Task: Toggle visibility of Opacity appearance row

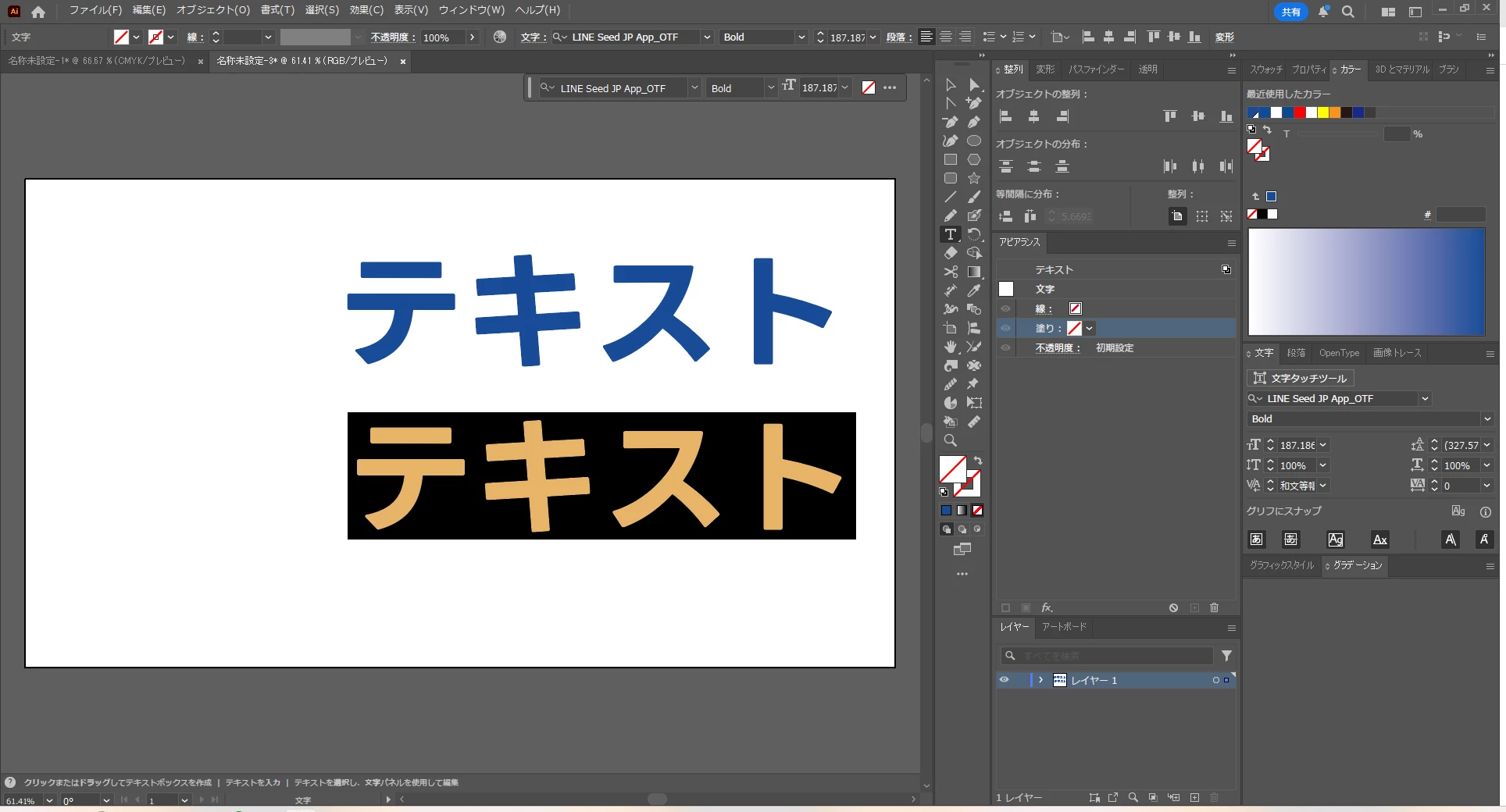Action: (x=1006, y=347)
